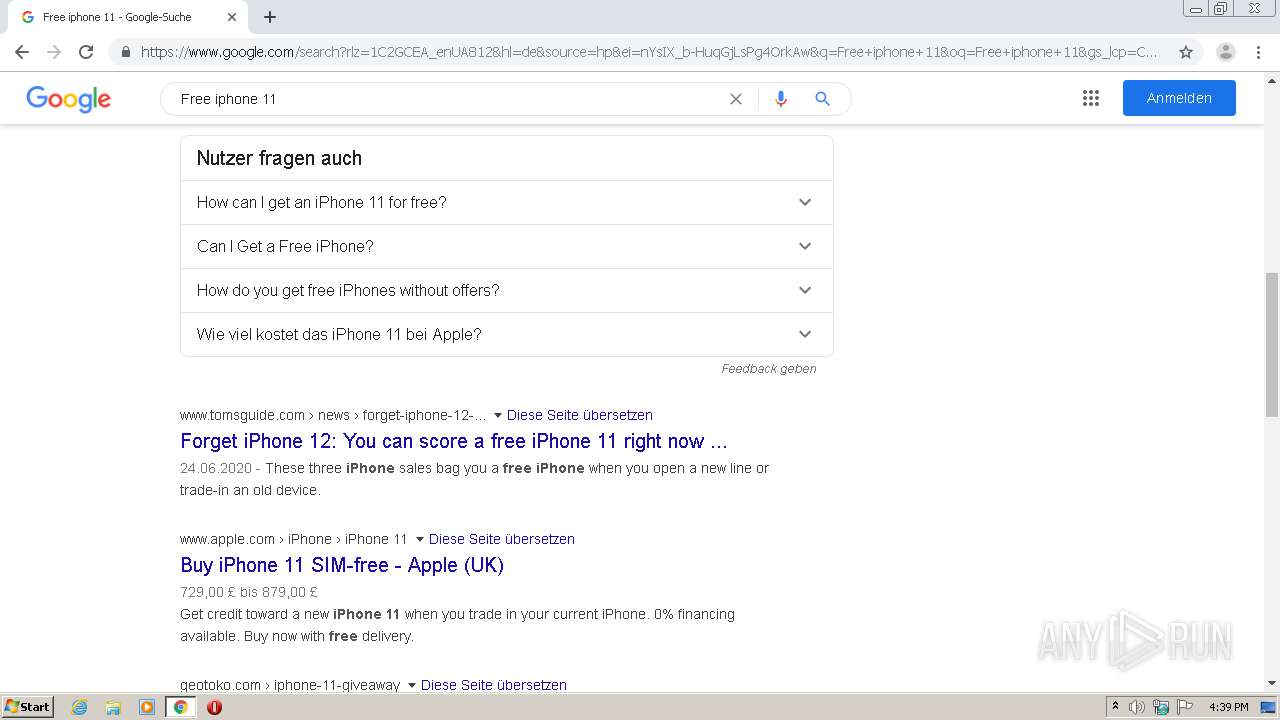
Task: Open a new browser tab
Action: click(270, 17)
